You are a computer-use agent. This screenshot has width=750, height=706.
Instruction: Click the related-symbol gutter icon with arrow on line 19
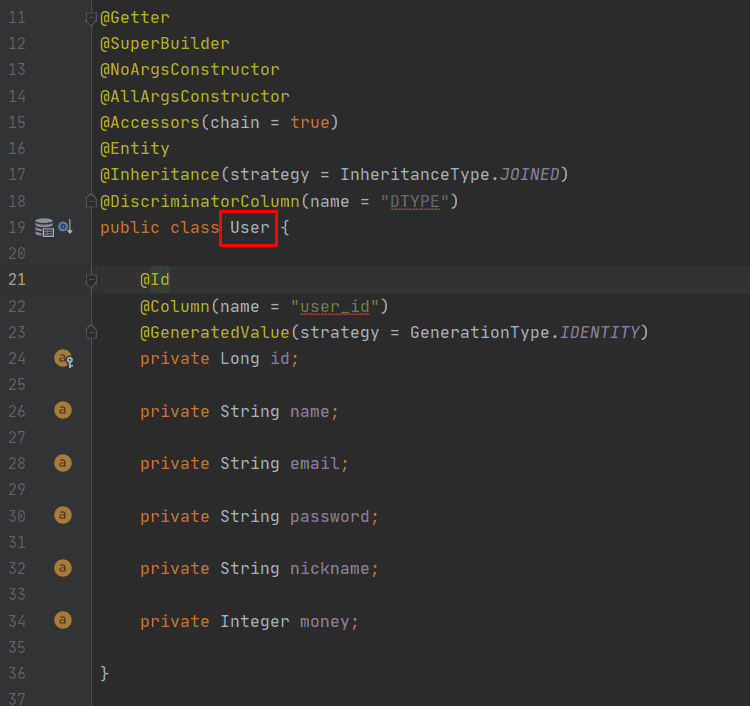[x=65, y=227]
